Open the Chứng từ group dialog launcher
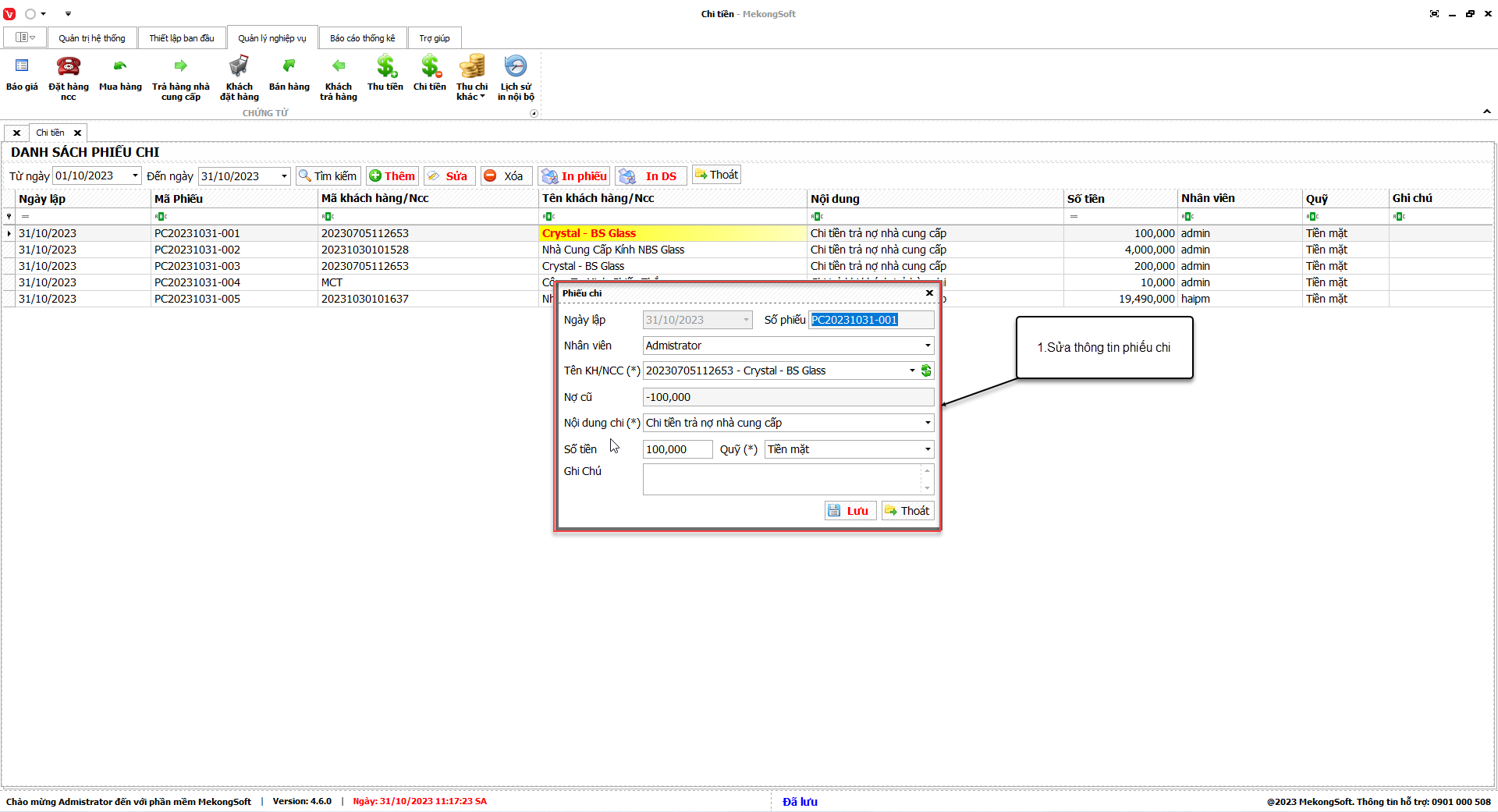Viewport: 1498px width, 812px height. pyautogui.click(x=534, y=113)
